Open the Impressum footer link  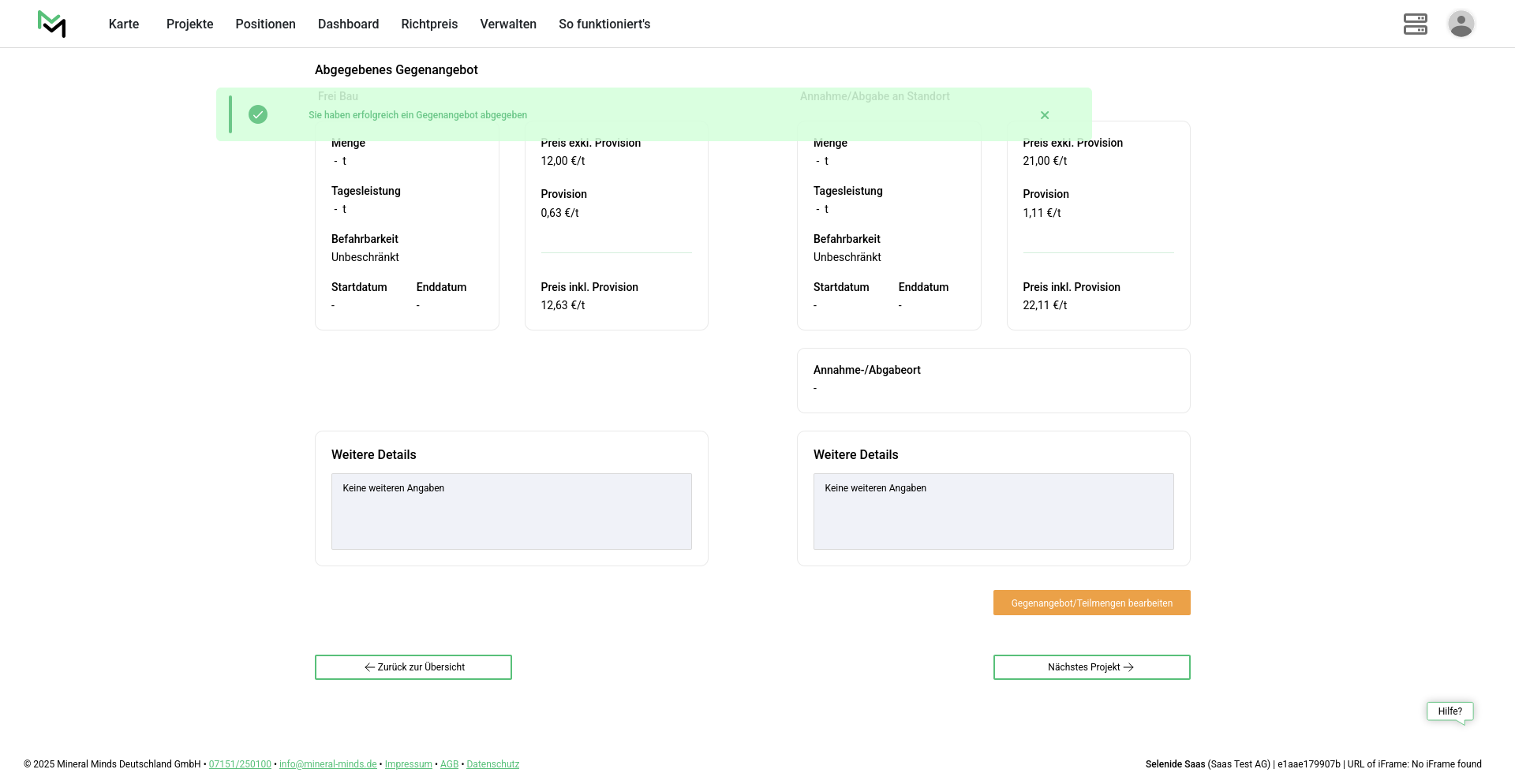[x=408, y=764]
